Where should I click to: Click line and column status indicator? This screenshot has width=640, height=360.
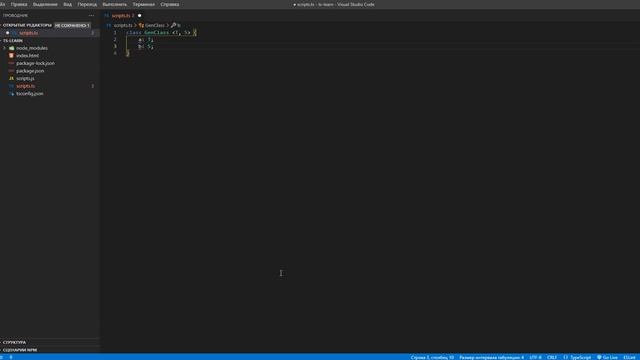pos(432,357)
